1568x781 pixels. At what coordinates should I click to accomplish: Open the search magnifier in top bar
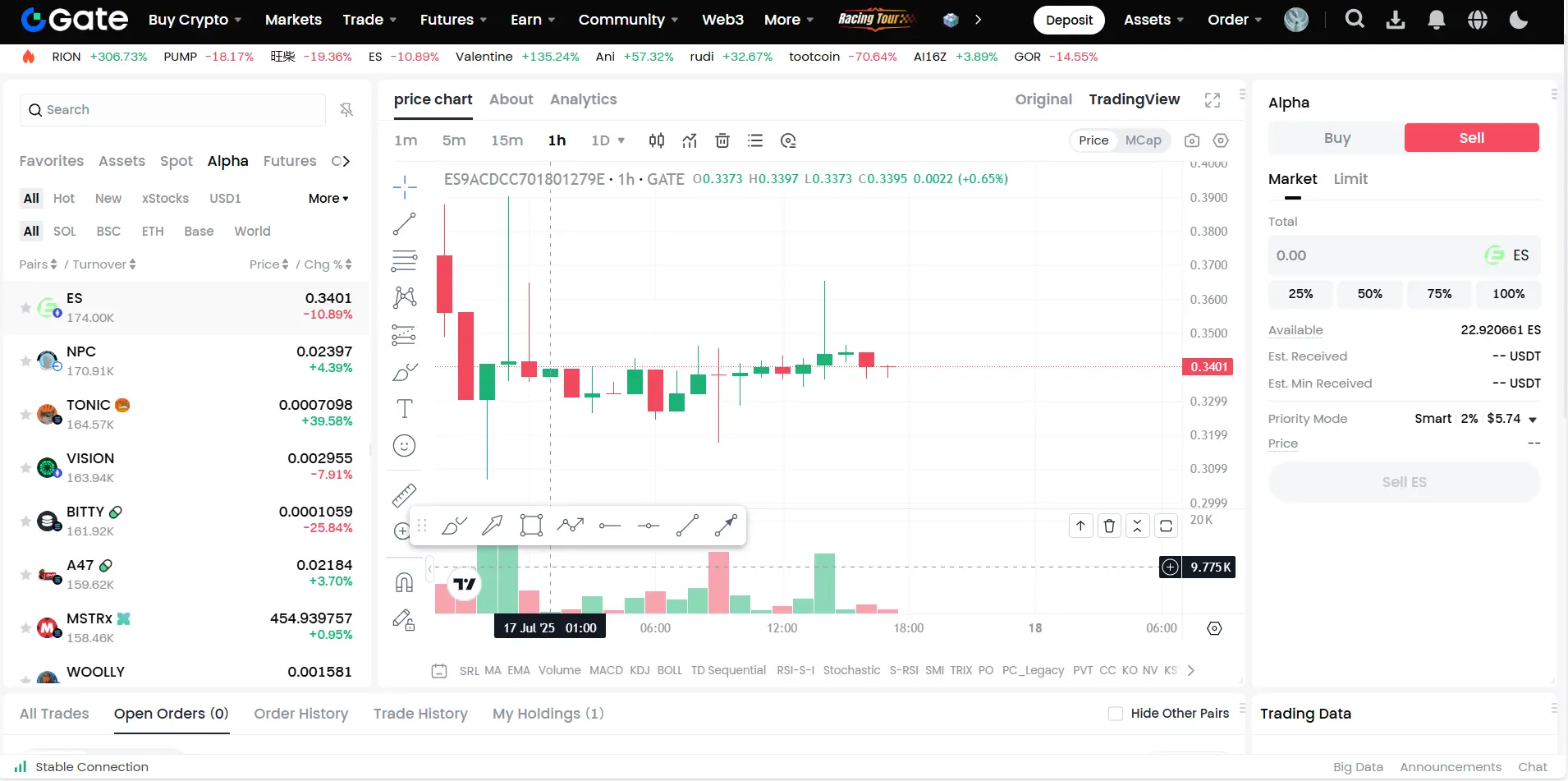tap(1355, 19)
